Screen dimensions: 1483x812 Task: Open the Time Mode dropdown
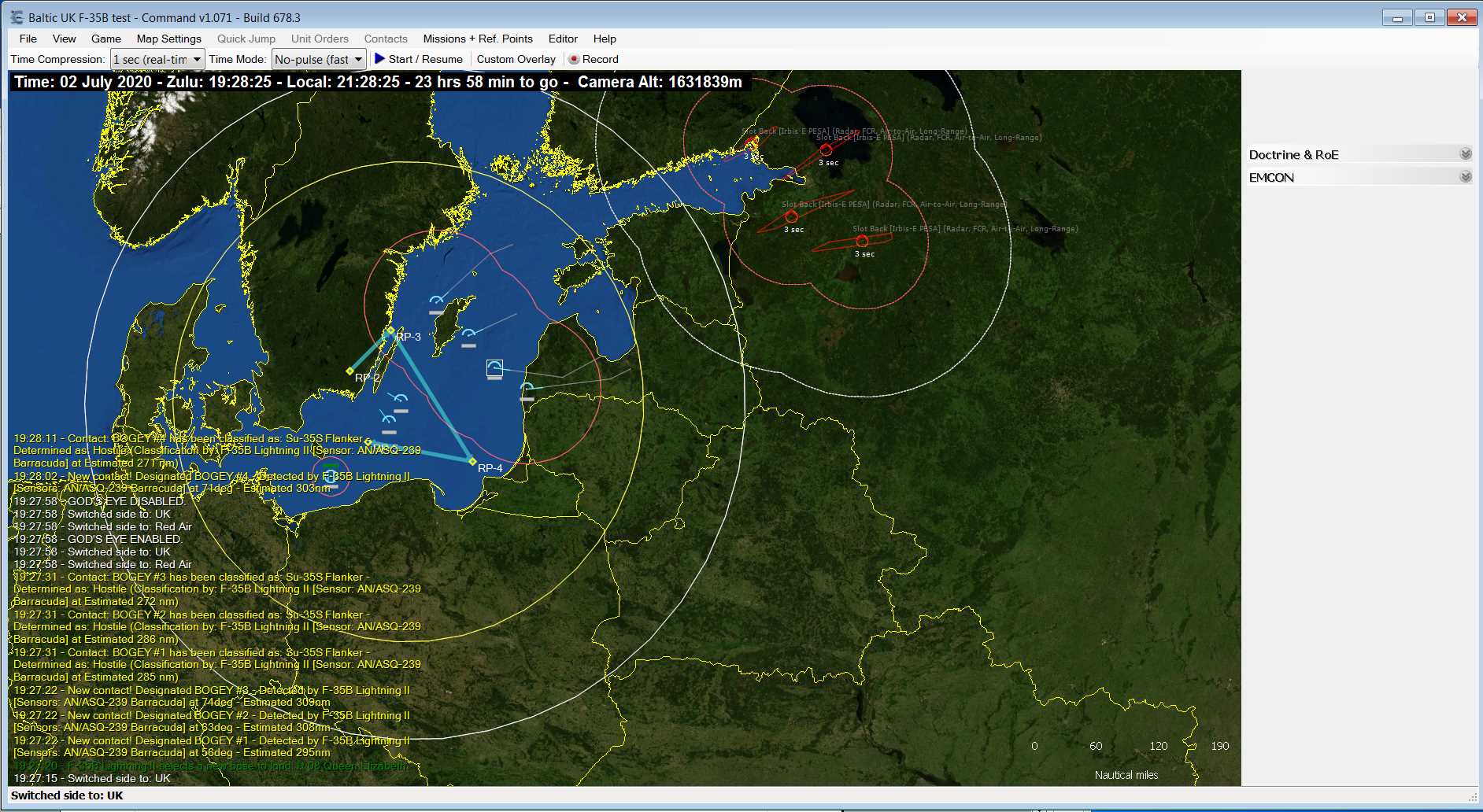(x=319, y=59)
